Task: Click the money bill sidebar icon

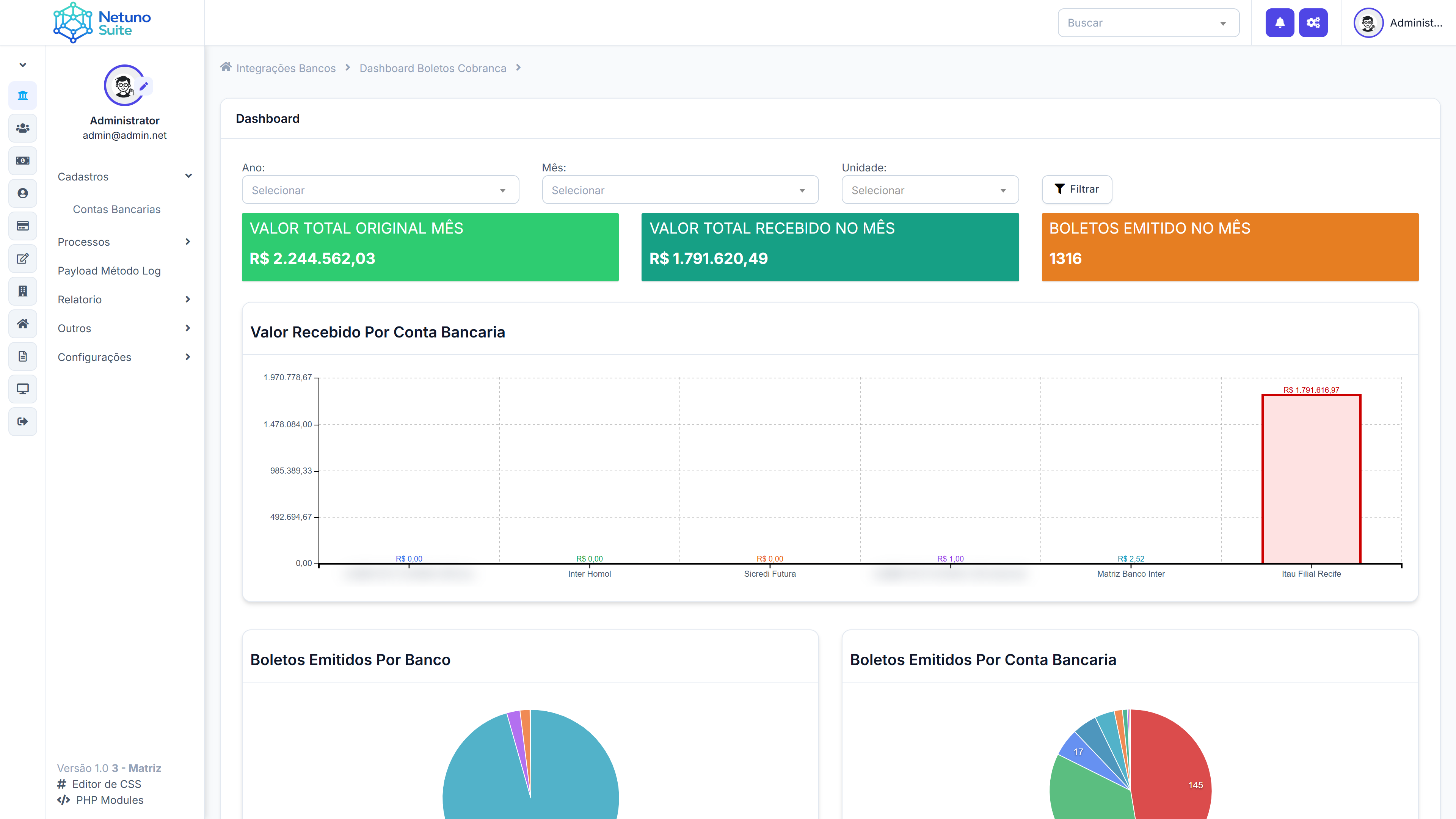Action: tap(23, 160)
